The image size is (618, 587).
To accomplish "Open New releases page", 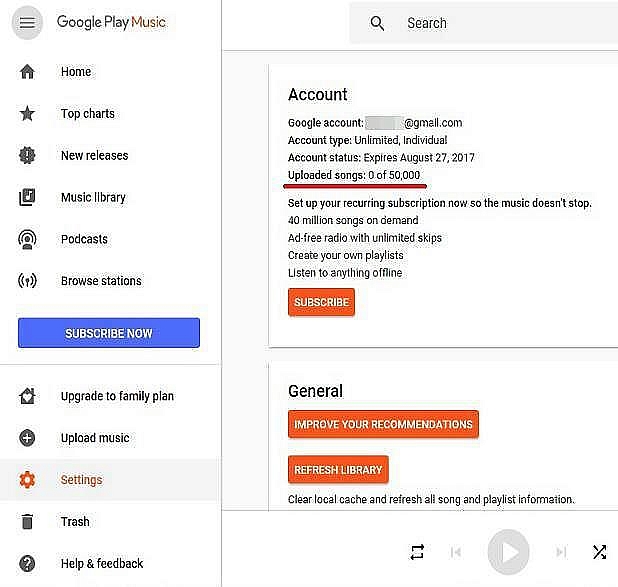I will pyautogui.click(x=95, y=155).
